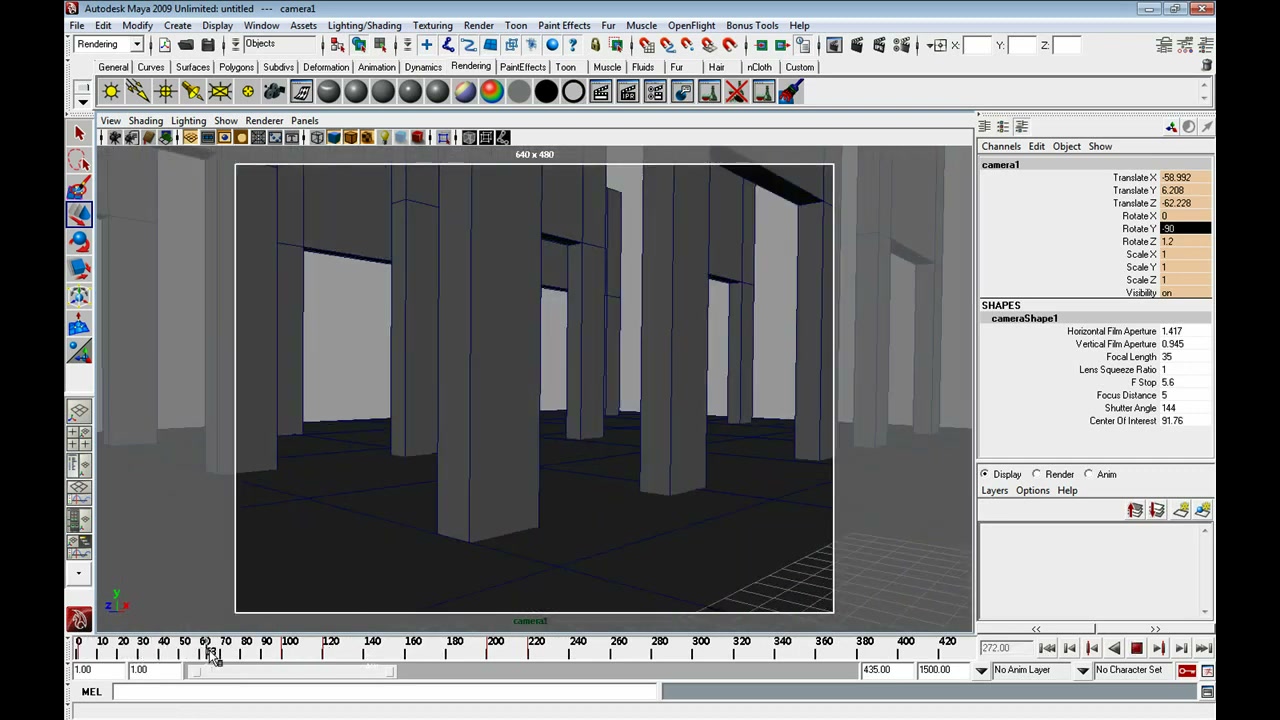Choose the Select arrow tool in toolbox
The image size is (1280, 720).
tap(79, 133)
